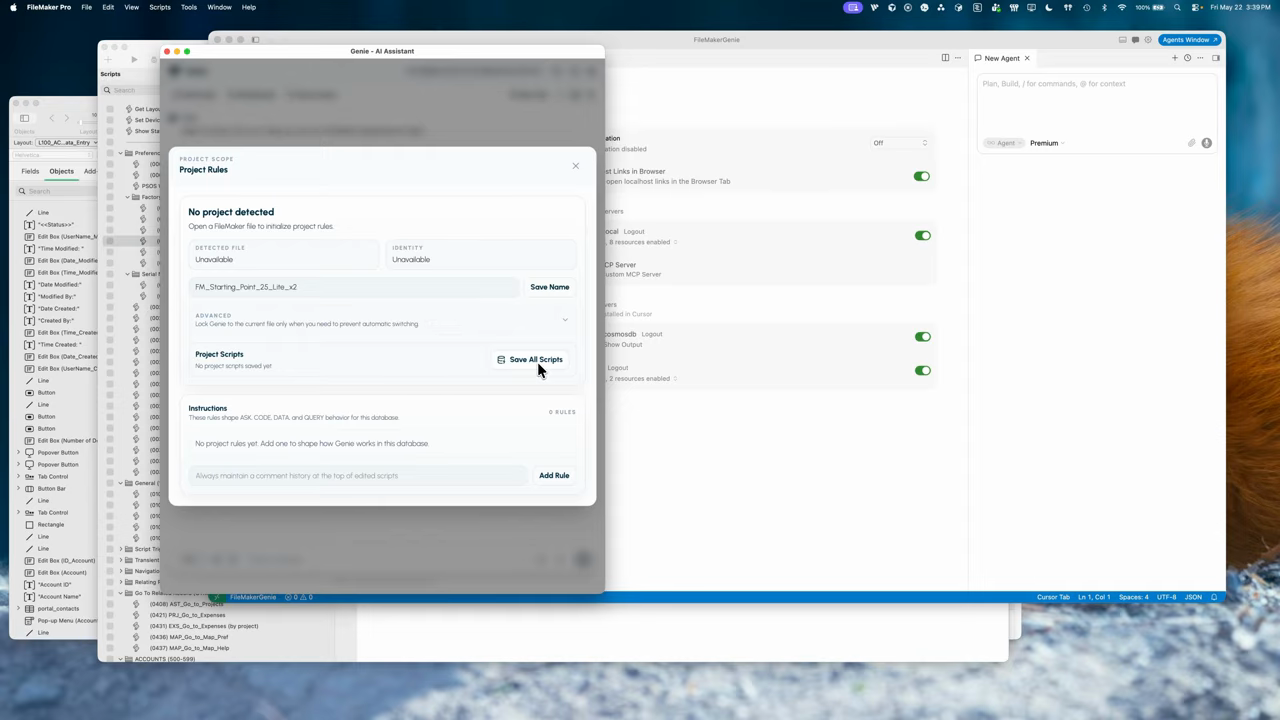Image resolution: width=1280 pixels, height=720 pixels.
Task: Close the New Agent tab
Action: pyautogui.click(x=1027, y=58)
